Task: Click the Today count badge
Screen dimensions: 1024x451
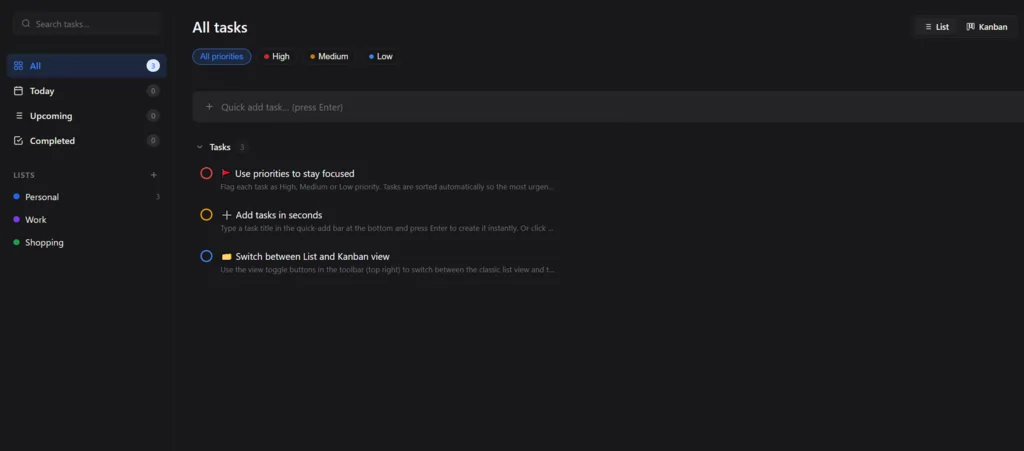Action: [153, 91]
